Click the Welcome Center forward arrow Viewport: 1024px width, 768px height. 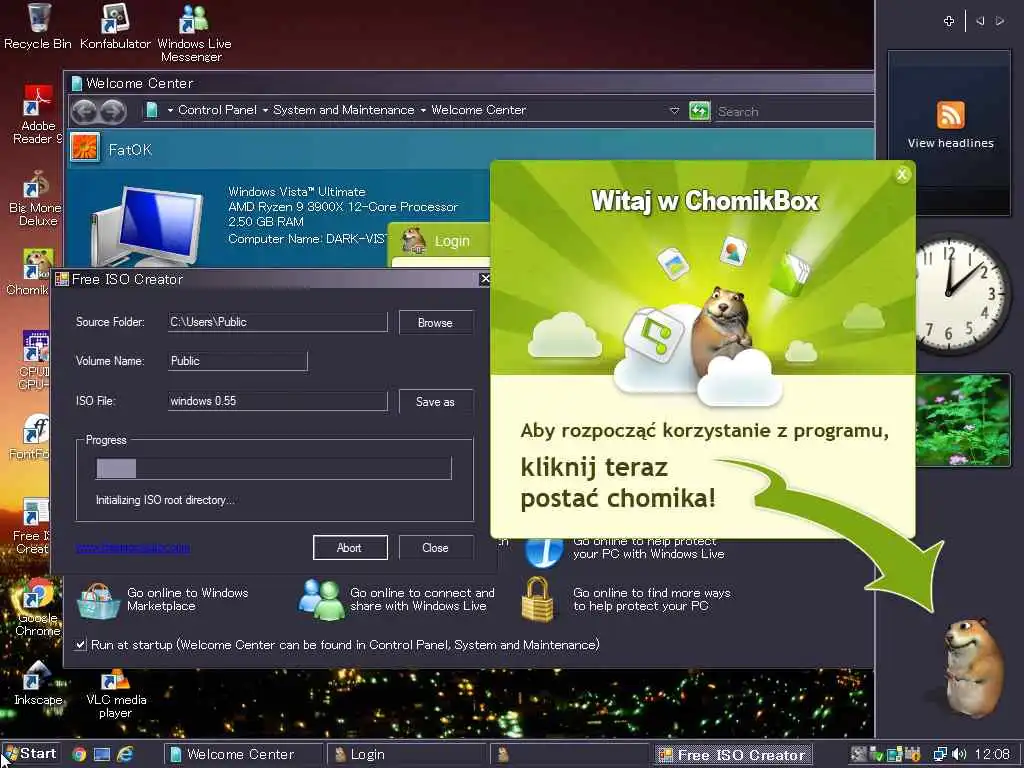pos(113,111)
